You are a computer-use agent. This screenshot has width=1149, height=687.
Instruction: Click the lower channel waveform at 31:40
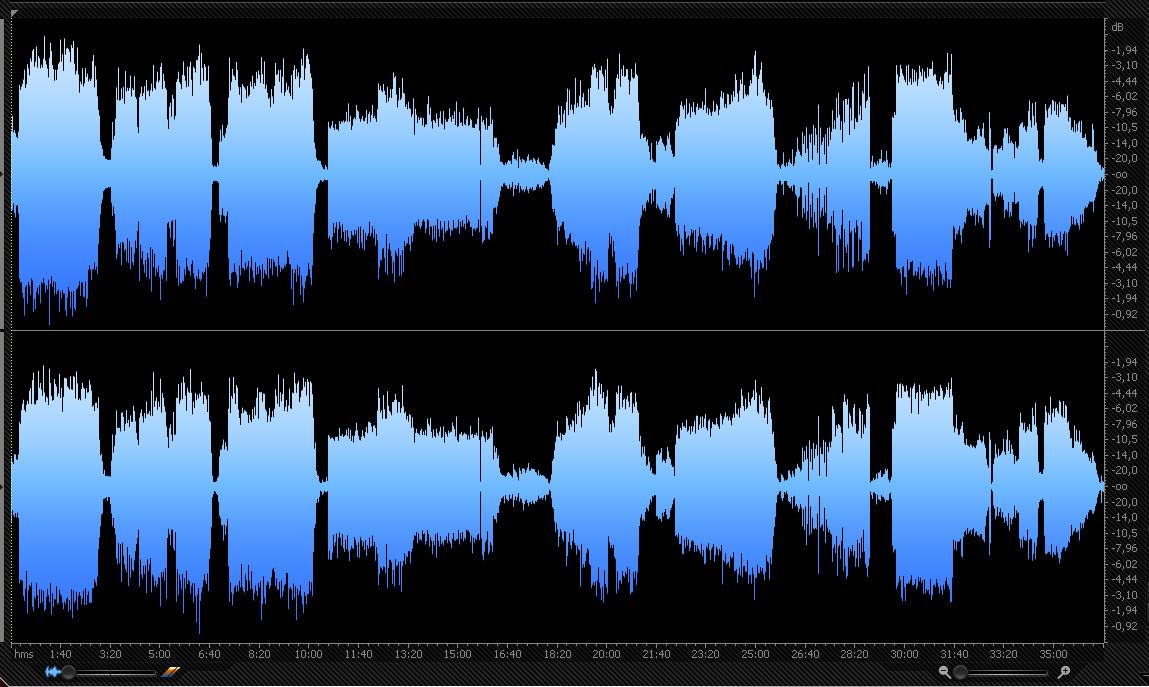pos(954,486)
